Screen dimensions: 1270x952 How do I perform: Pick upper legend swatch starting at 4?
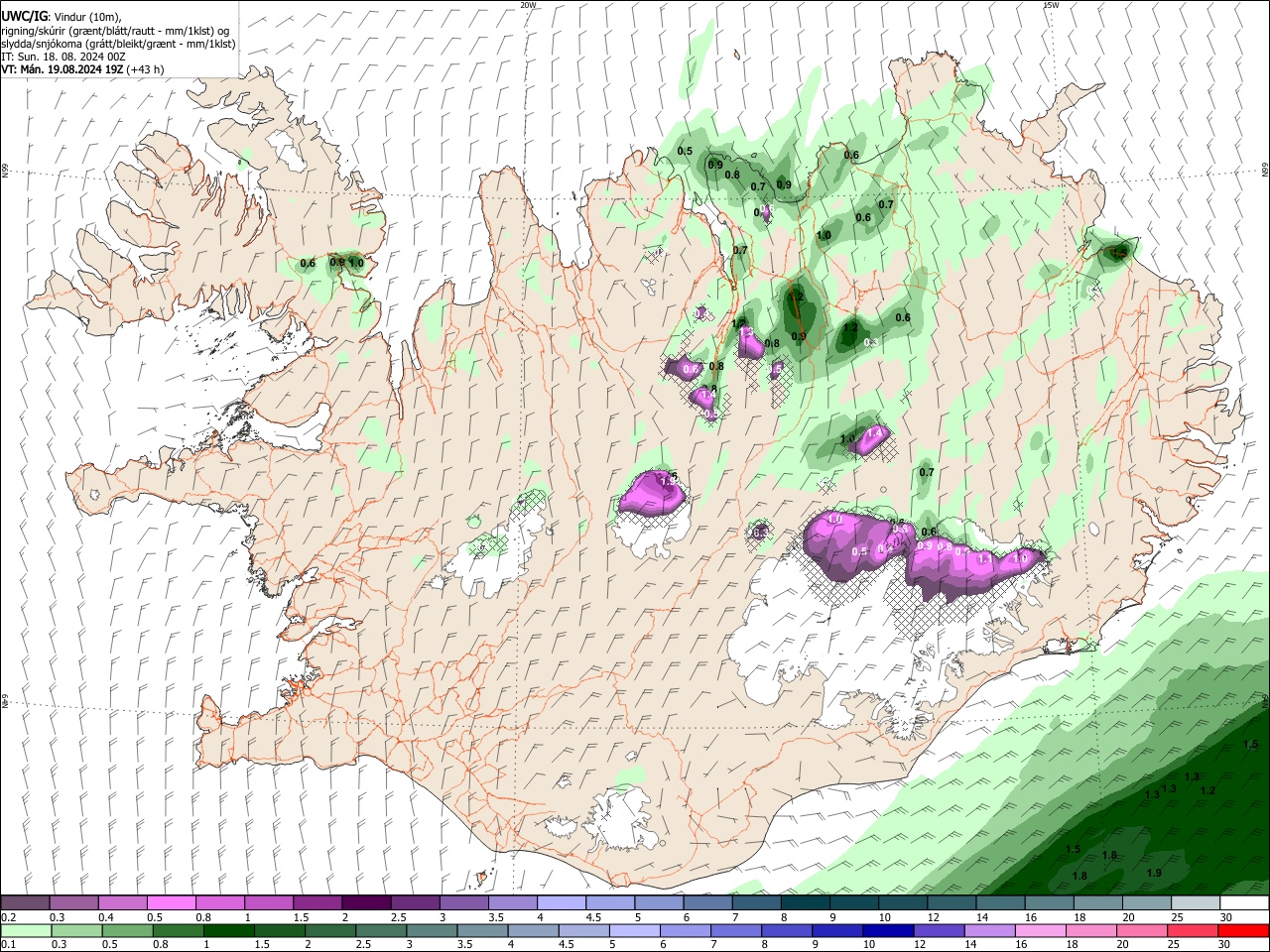click(x=560, y=903)
